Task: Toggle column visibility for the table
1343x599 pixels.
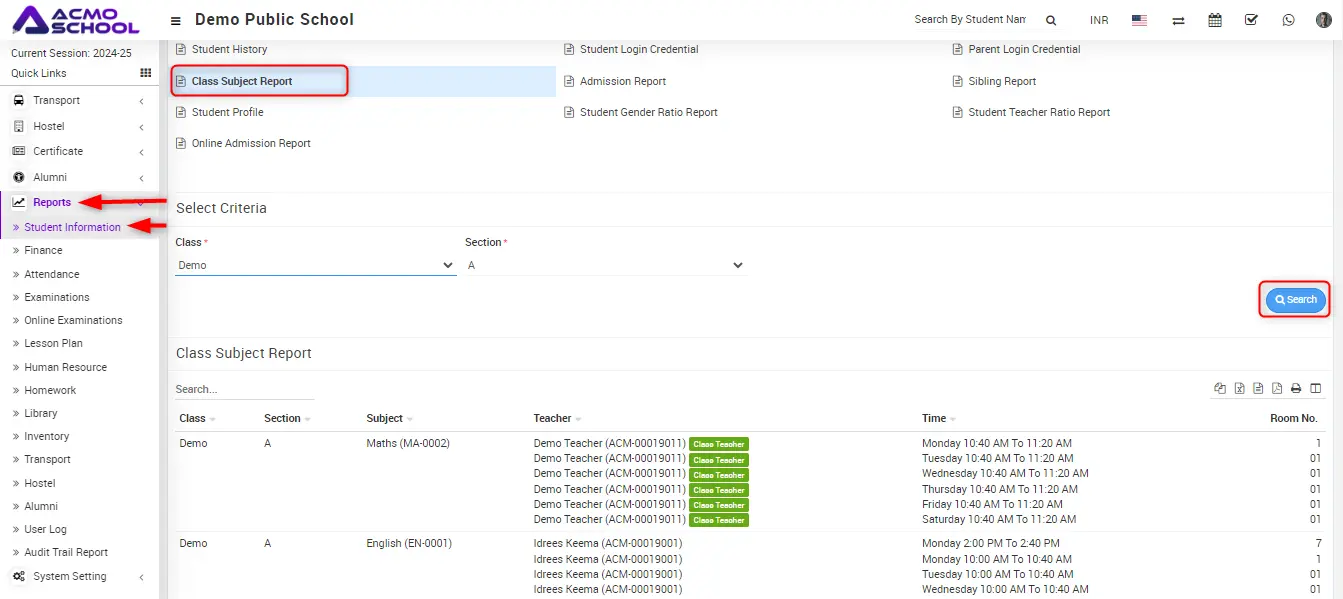Action: (1316, 389)
